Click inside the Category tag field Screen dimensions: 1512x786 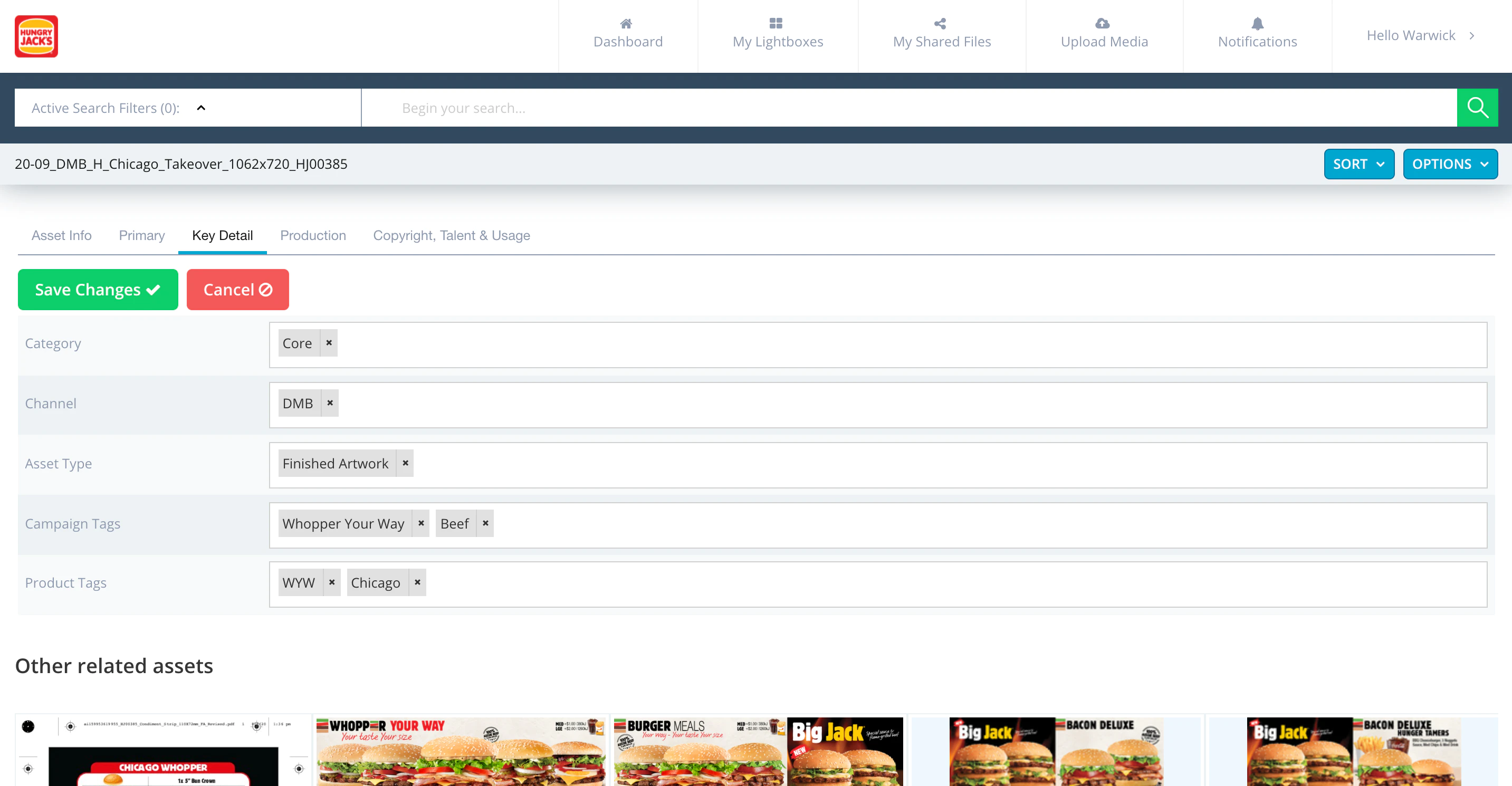tap(878, 345)
